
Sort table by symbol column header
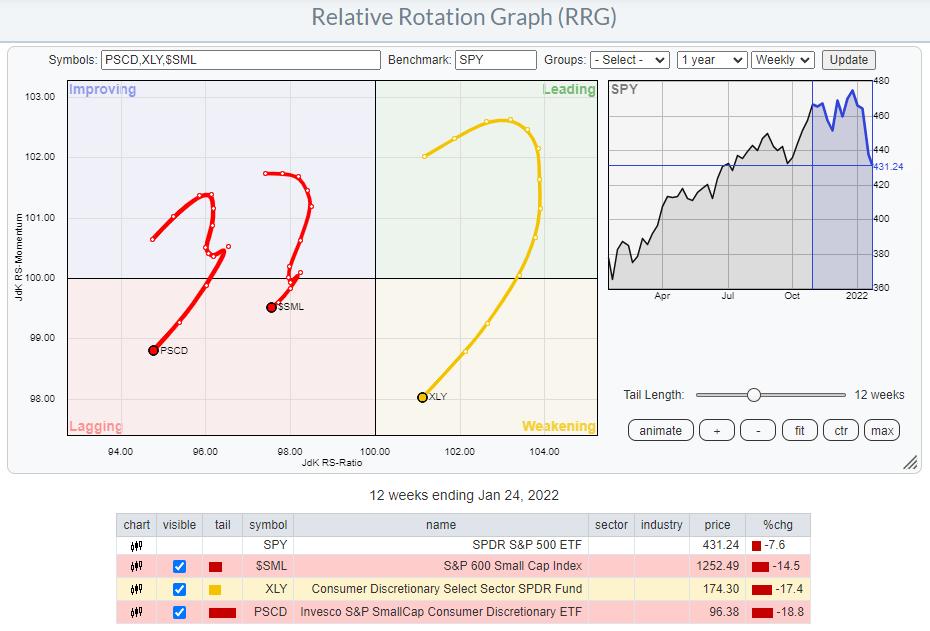(x=267, y=524)
